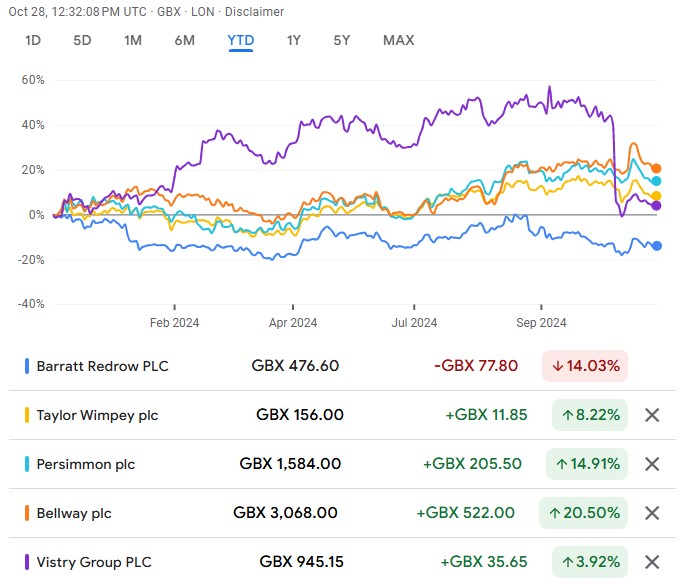Image resolution: width=689 pixels, height=586 pixels.
Task: Remove Persimmon plc using X icon
Action: (652, 464)
